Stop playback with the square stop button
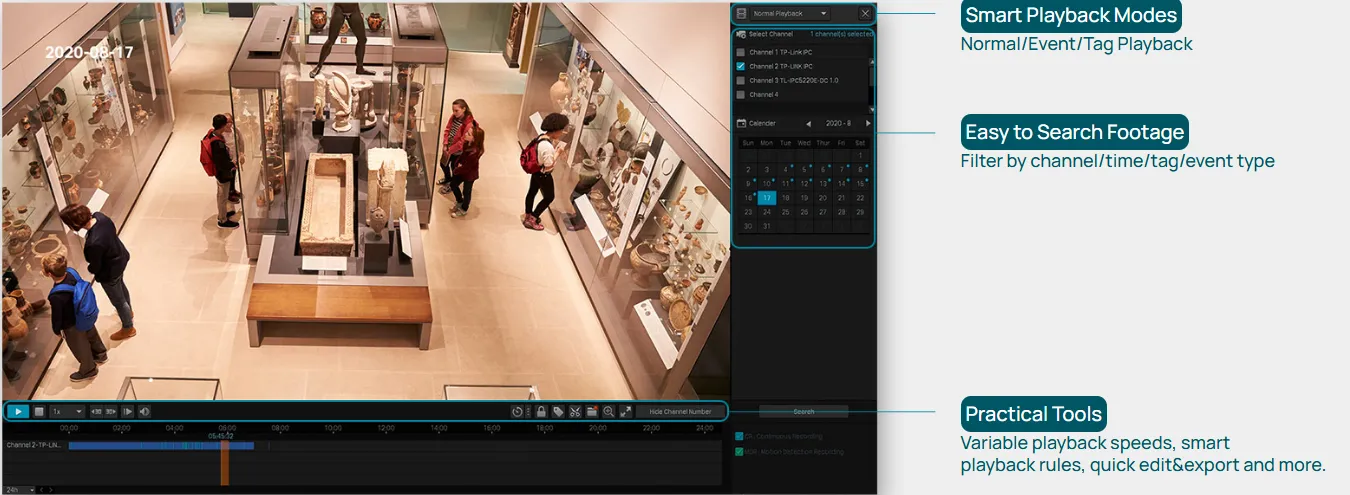 tap(39, 411)
